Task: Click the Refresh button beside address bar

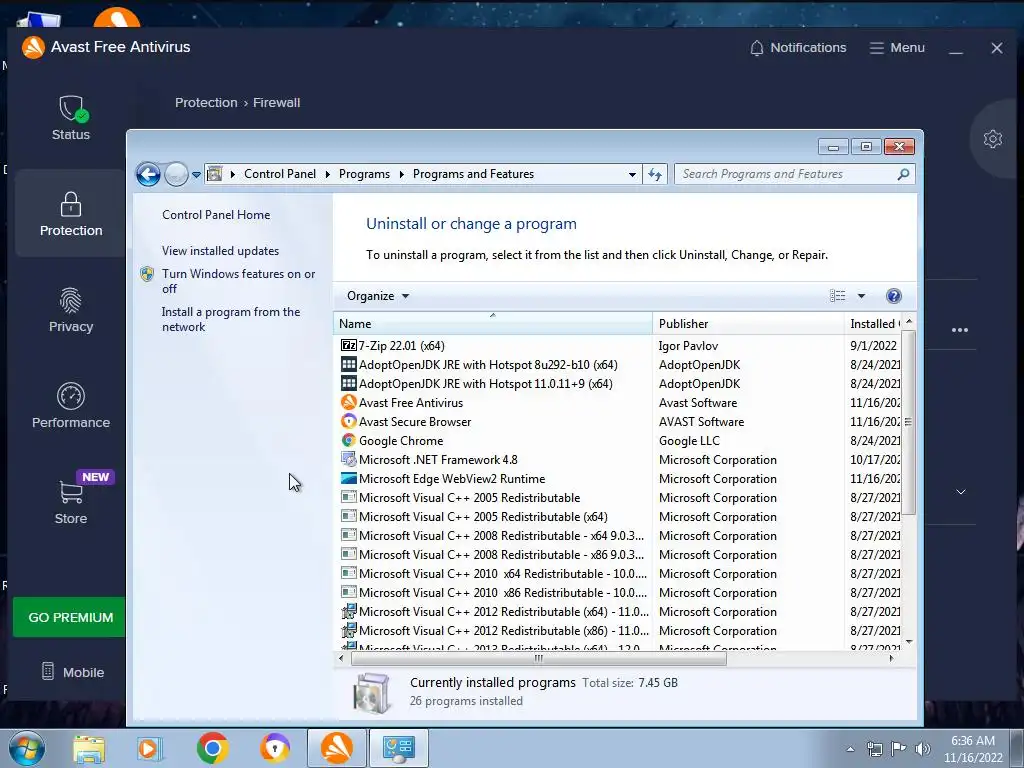Action: click(x=654, y=174)
